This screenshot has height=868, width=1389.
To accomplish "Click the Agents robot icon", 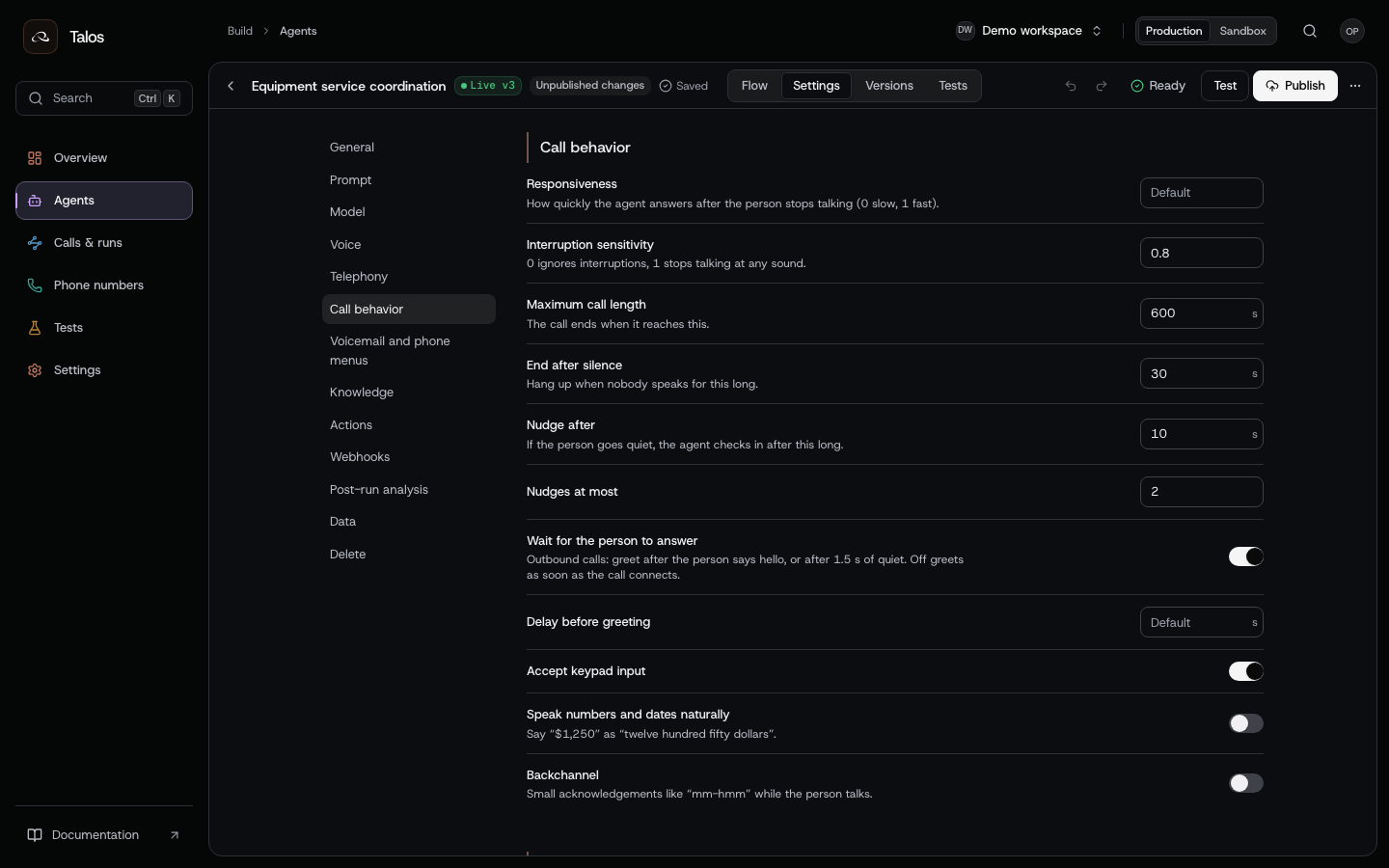I will click(35, 201).
